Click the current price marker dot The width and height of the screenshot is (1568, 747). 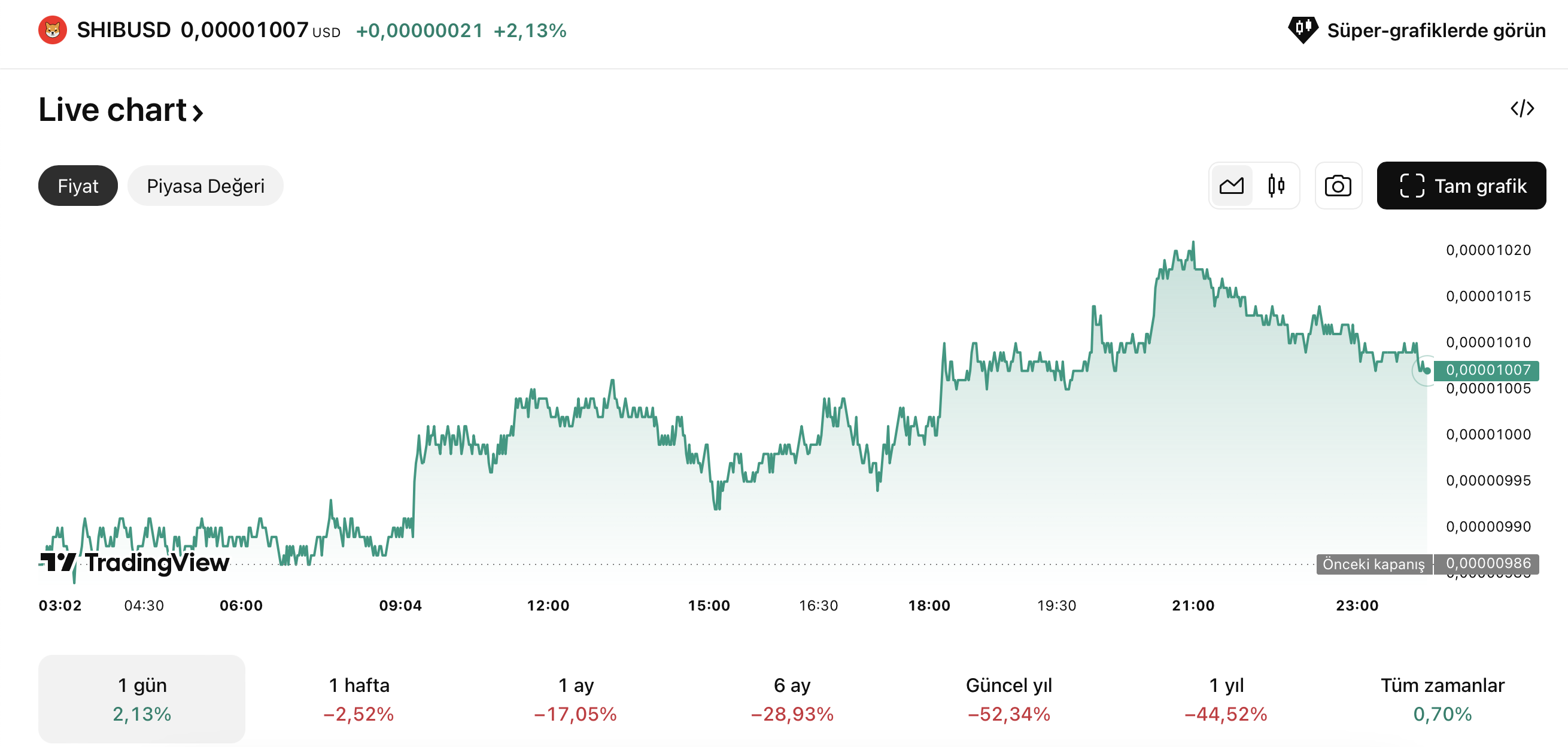1427,370
